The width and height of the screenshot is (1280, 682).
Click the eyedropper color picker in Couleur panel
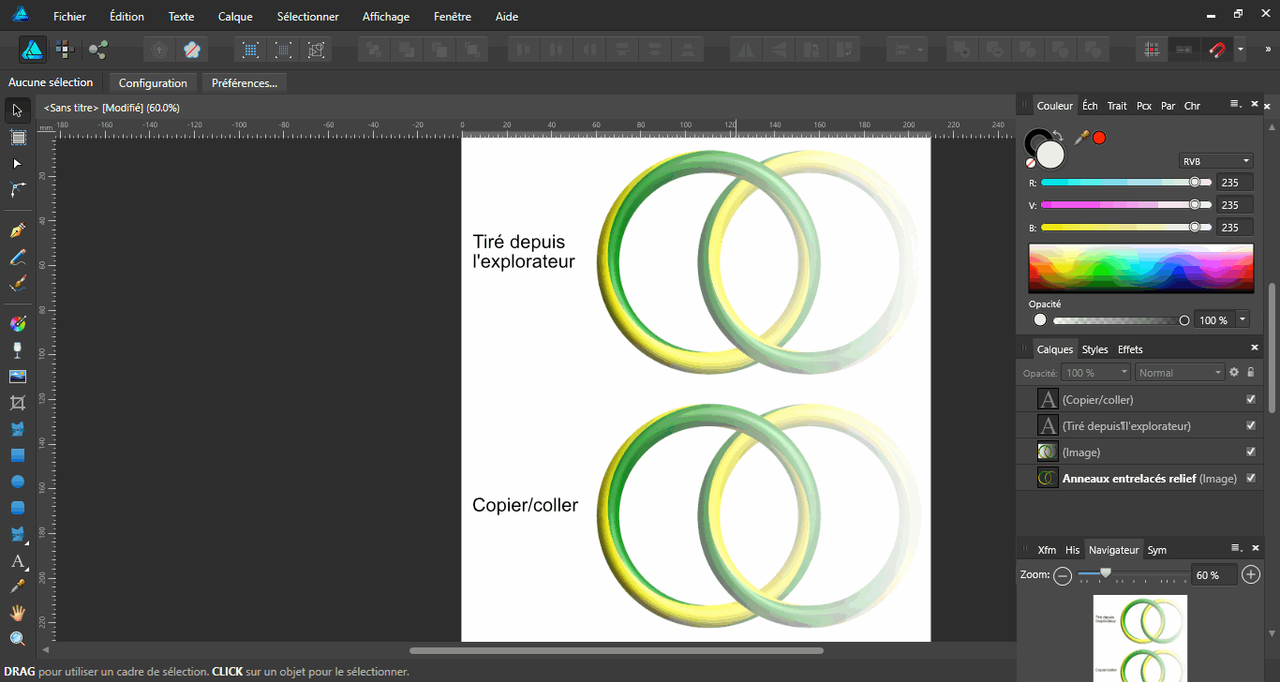click(x=1081, y=137)
